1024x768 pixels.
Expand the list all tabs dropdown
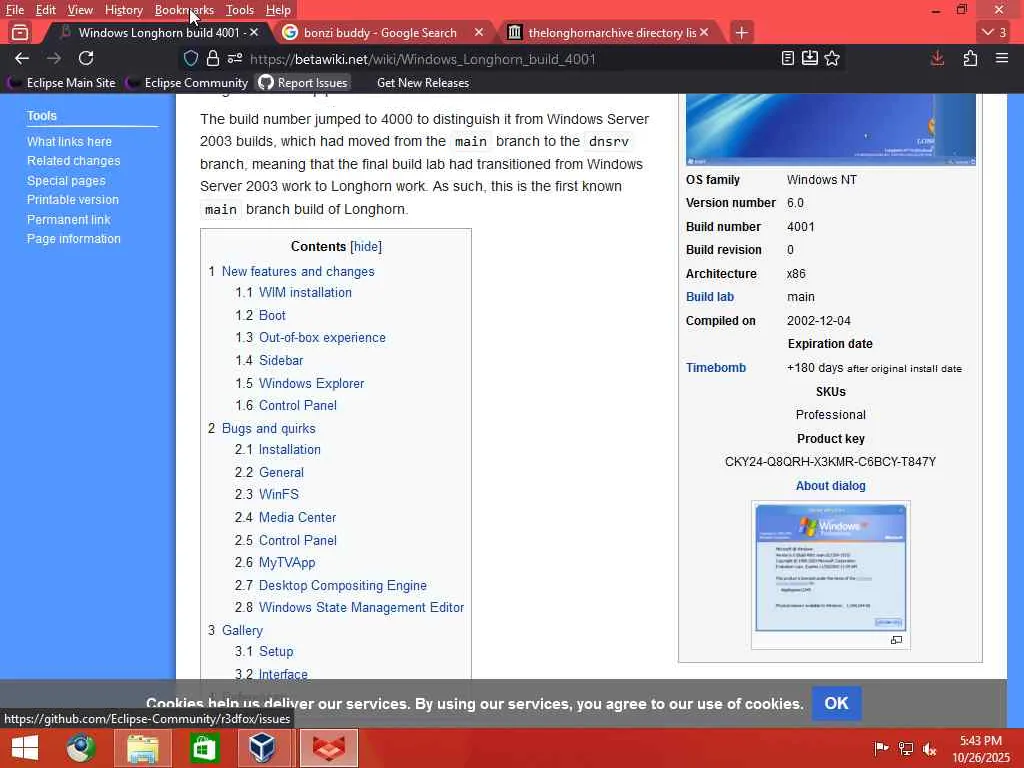click(x=995, y=32)
